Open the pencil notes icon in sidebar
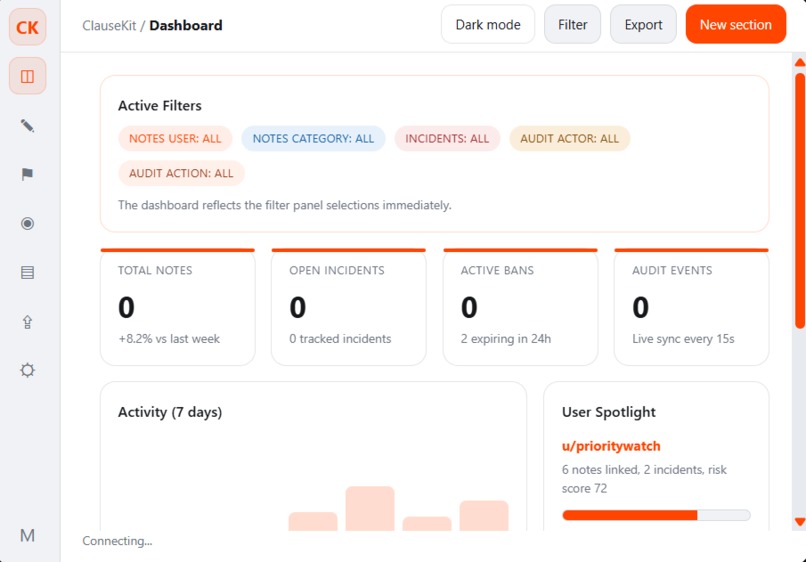The height and width of the screenshot is (562, 806). click(x=27, y=125)
